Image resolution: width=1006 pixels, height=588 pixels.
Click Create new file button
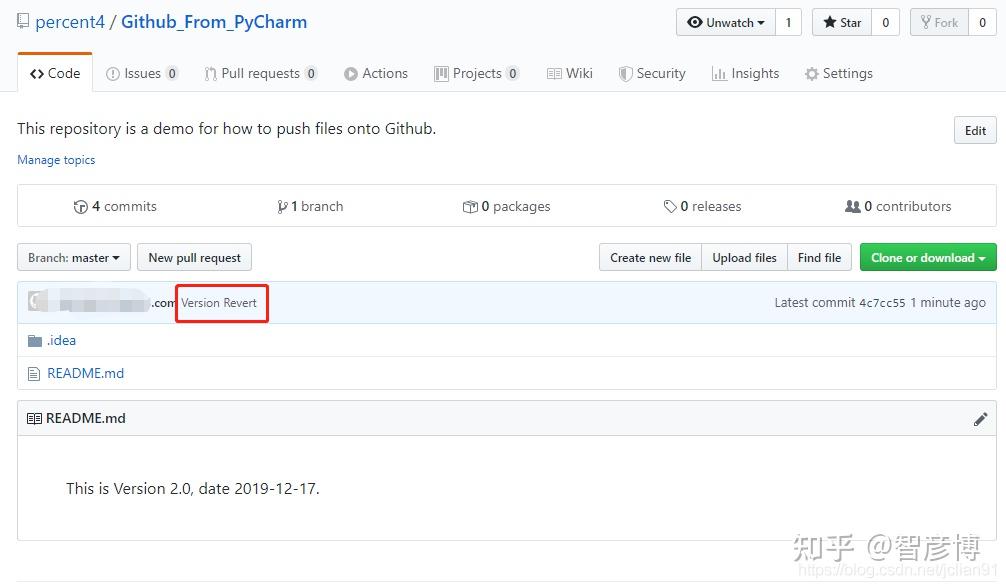[651, 257]
